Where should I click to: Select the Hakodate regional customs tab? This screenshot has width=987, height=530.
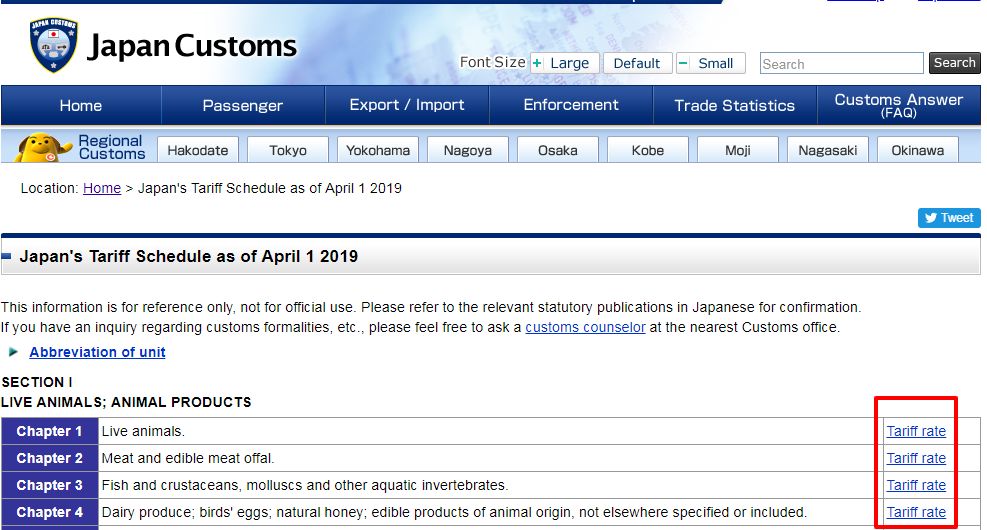198,150
